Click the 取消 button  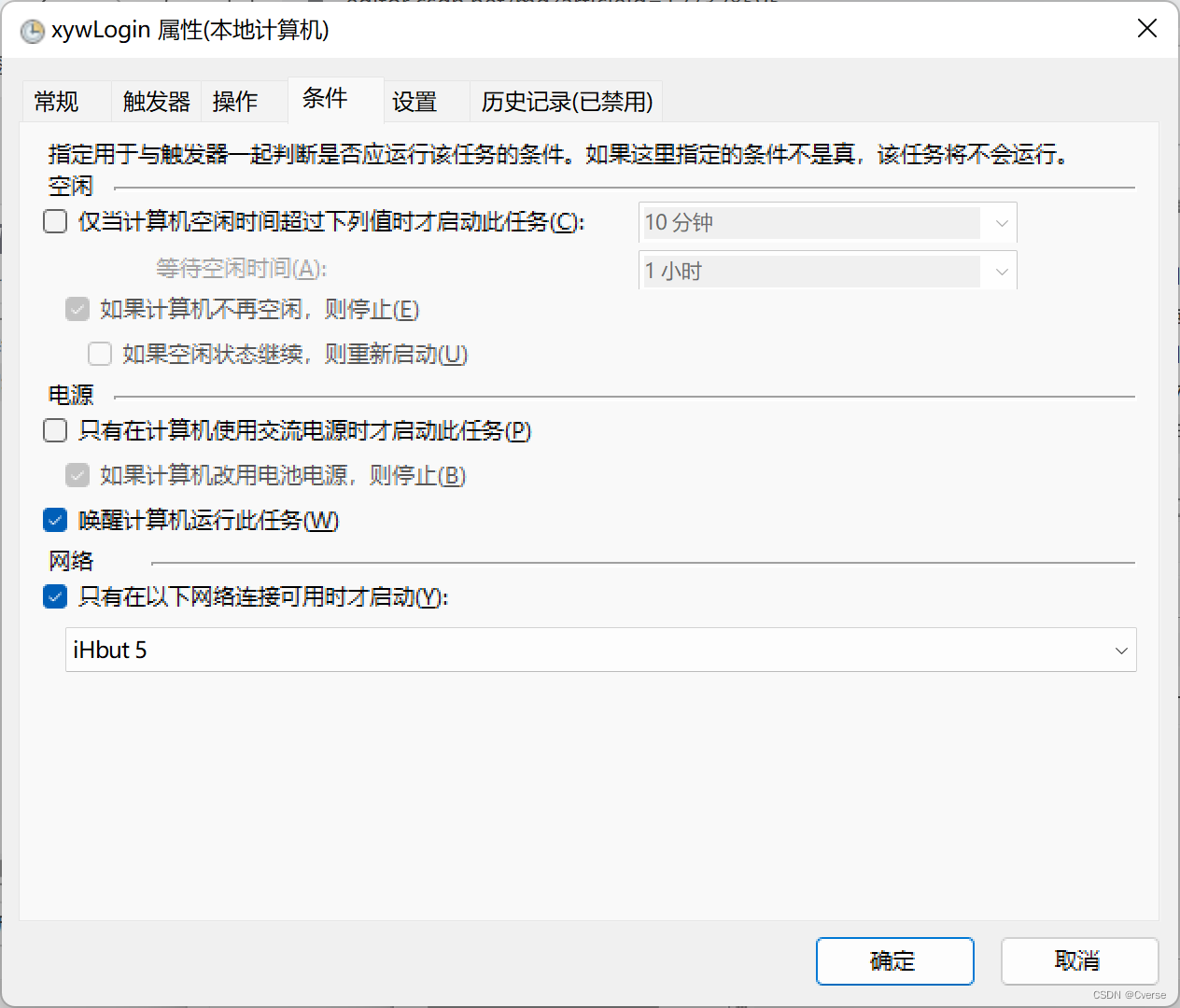click(1079, 961)
